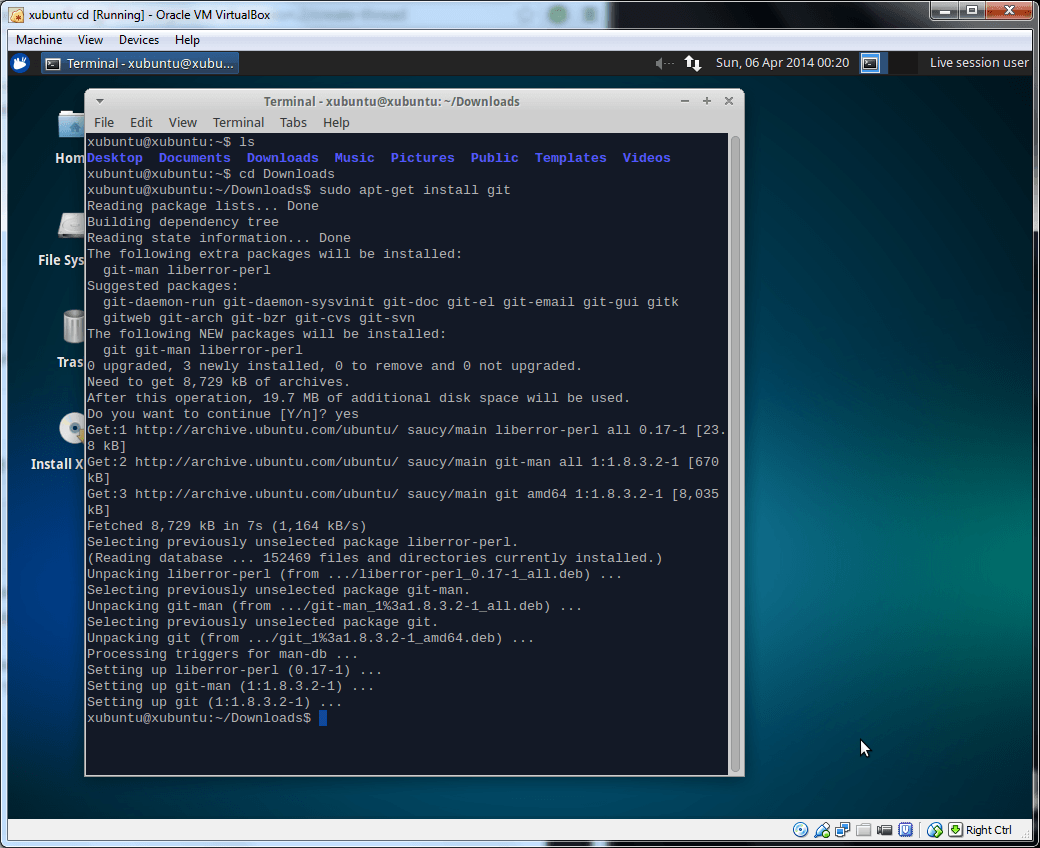This screenshot has width=1040, height=848.
Task: Open the VirtualBox Machine menu
Action: tap(39, 40)
